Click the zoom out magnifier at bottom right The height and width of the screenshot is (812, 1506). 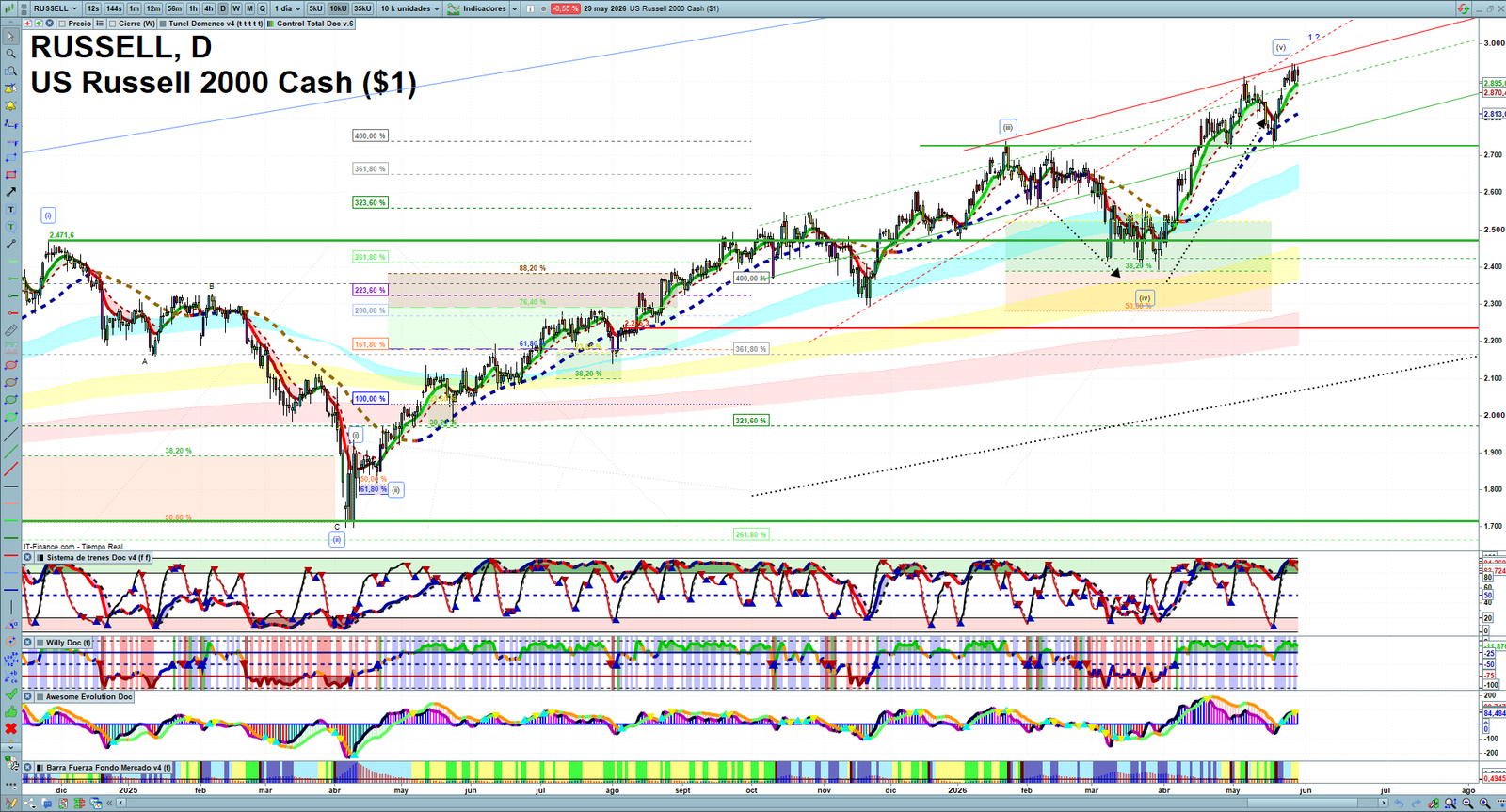(x=1467, y=803)
